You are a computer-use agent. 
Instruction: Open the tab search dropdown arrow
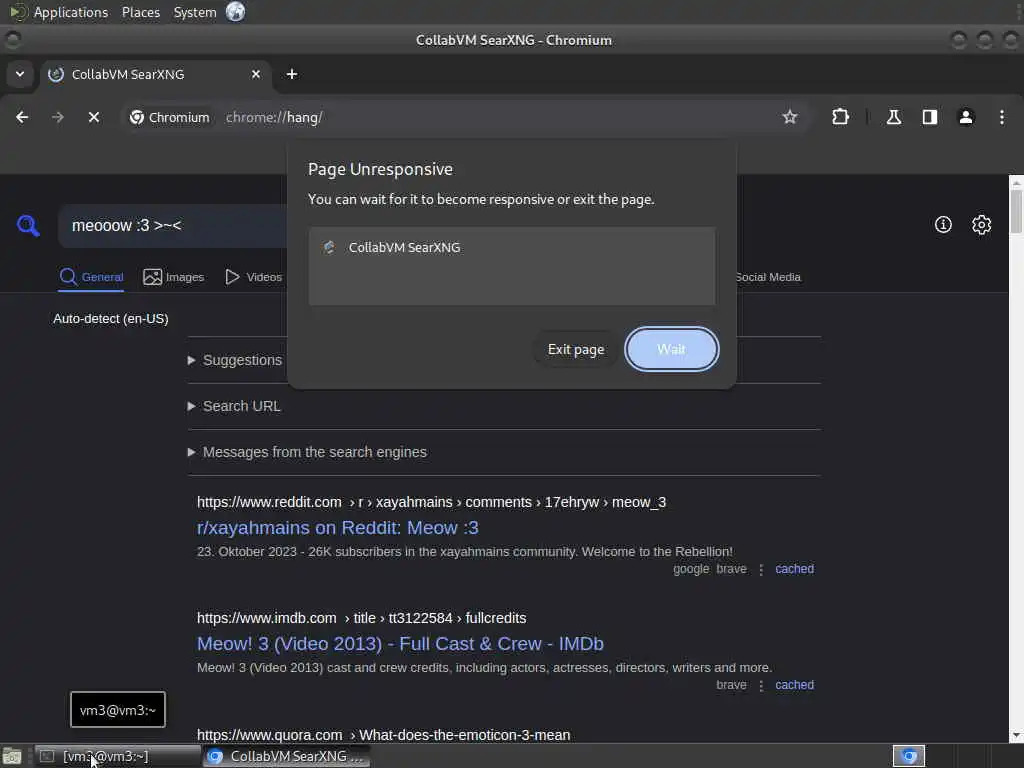pos(20,74)
